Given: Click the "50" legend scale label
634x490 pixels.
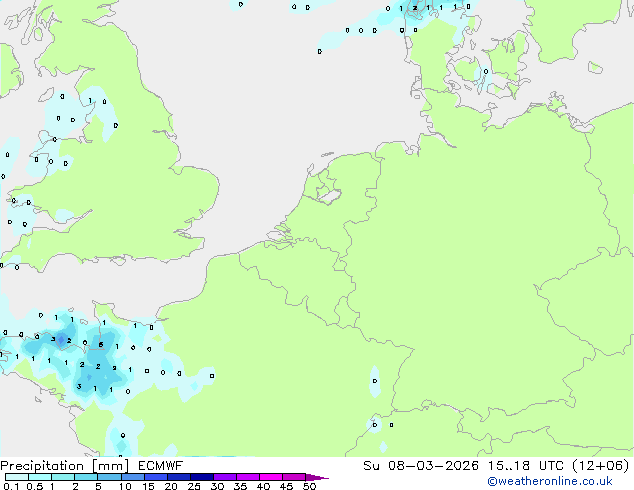Looking at the screenshot, I should pos(309,486).
